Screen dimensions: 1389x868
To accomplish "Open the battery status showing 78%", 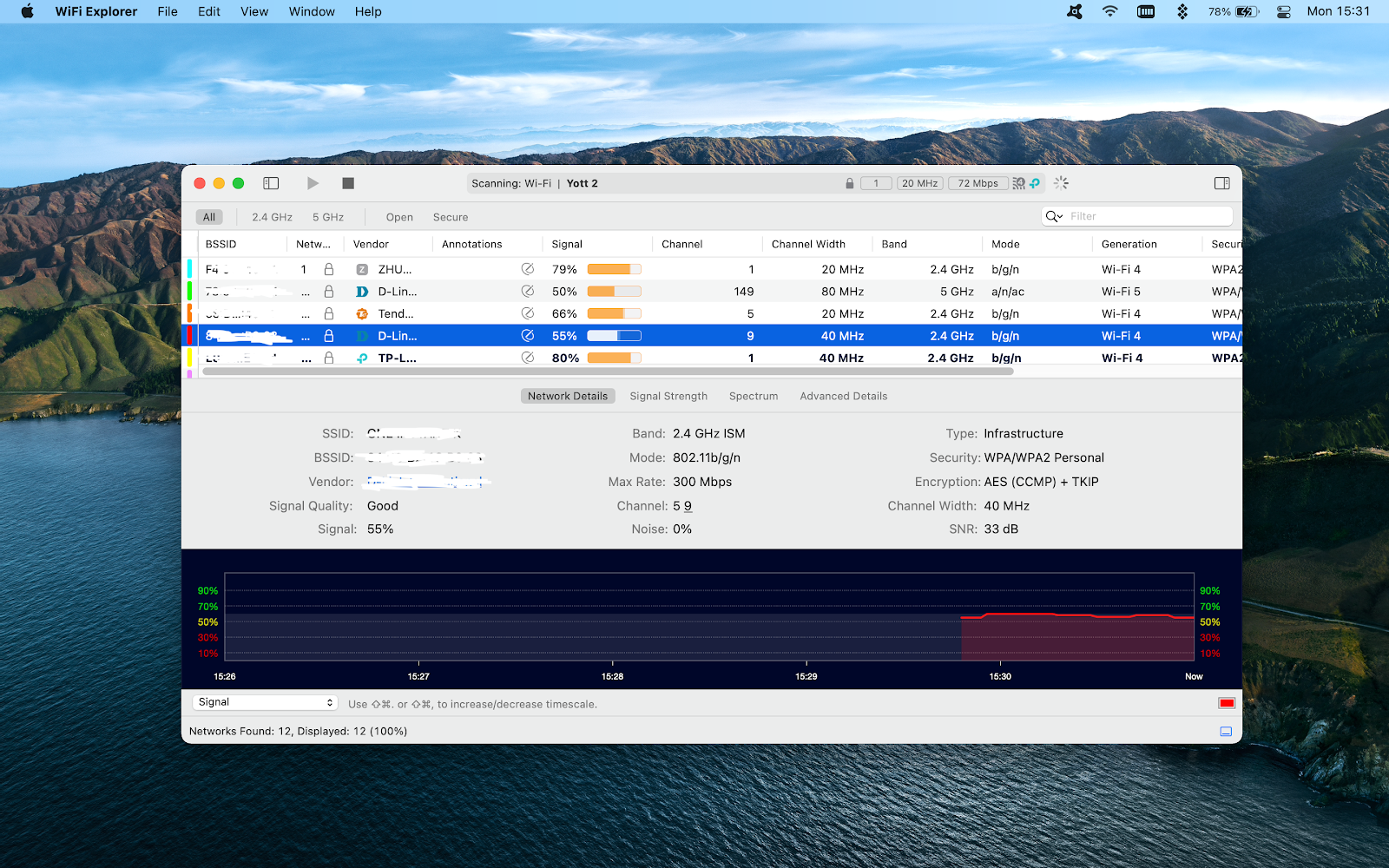I will pyautogui.click(x=1234, y=11).
